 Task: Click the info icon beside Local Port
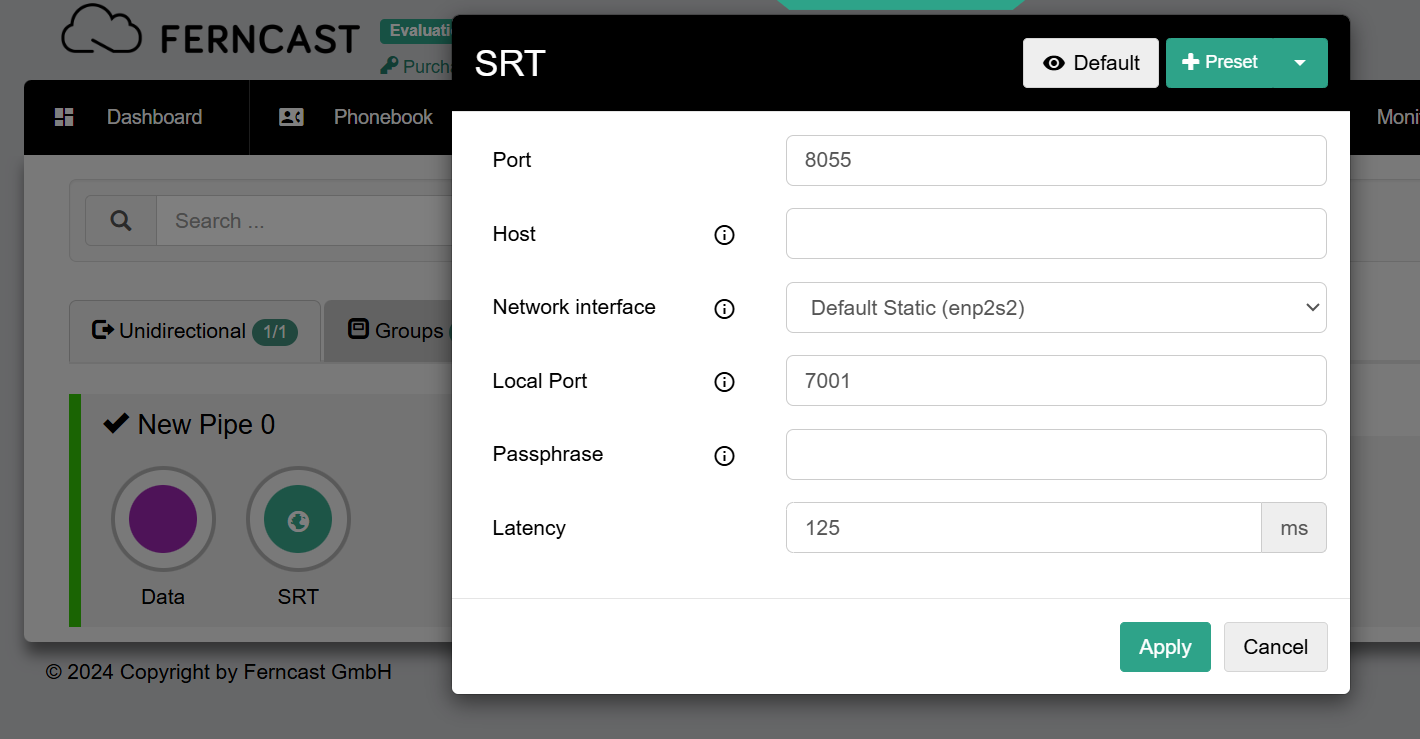pos(724,382)
